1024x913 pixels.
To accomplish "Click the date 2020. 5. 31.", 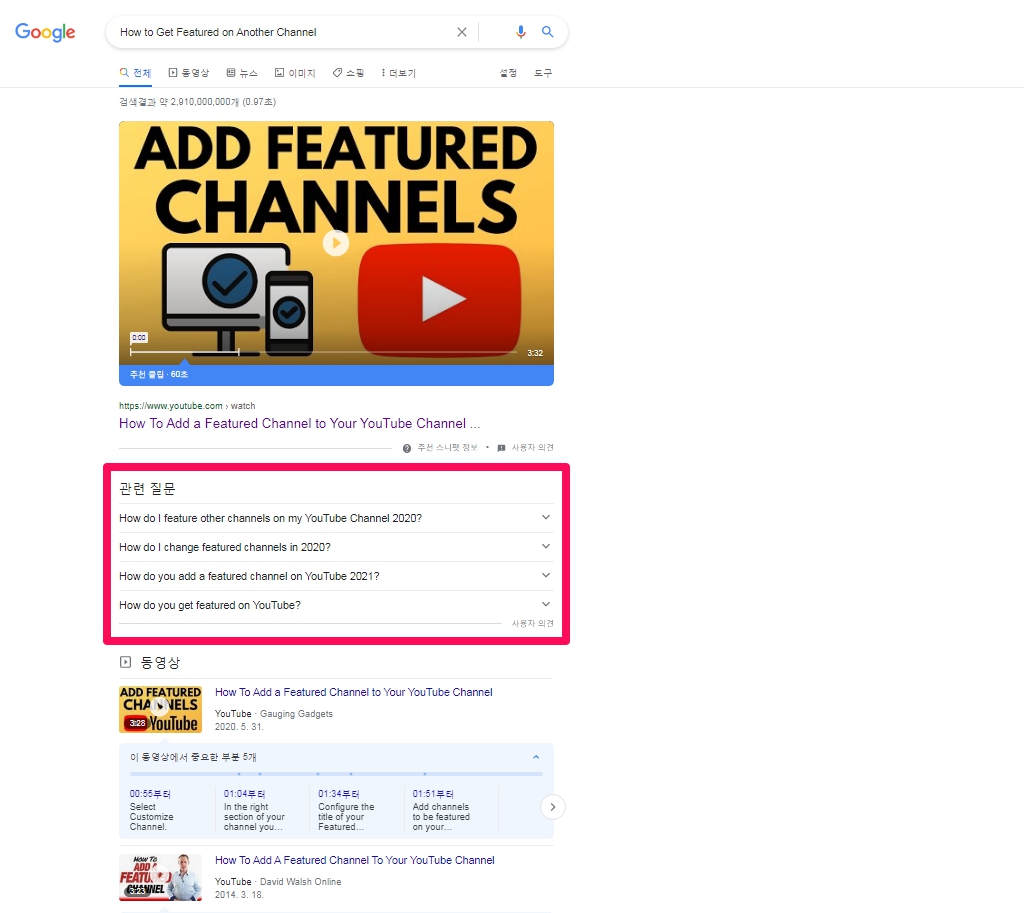I will click(239, 727).
